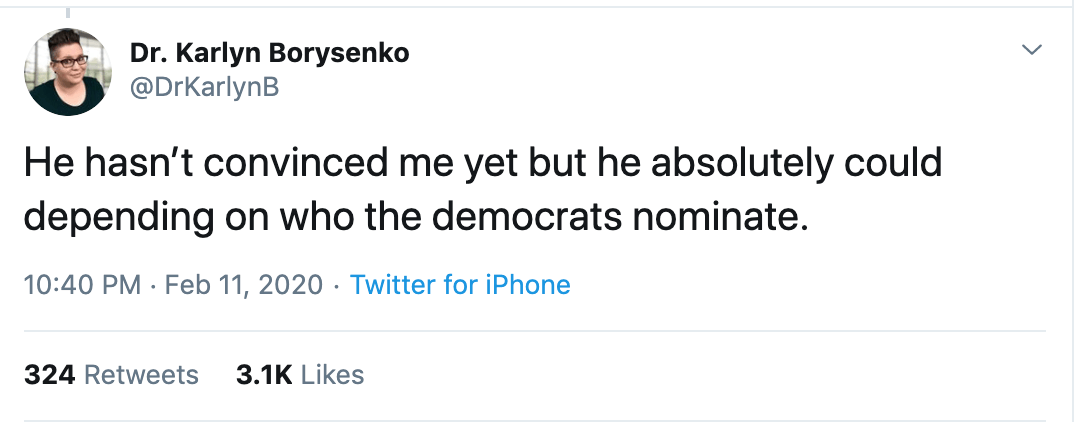Click the "Likes" label text
Image resolution: width=1078 pixels, height=422 pixels.
coord(332,375)
